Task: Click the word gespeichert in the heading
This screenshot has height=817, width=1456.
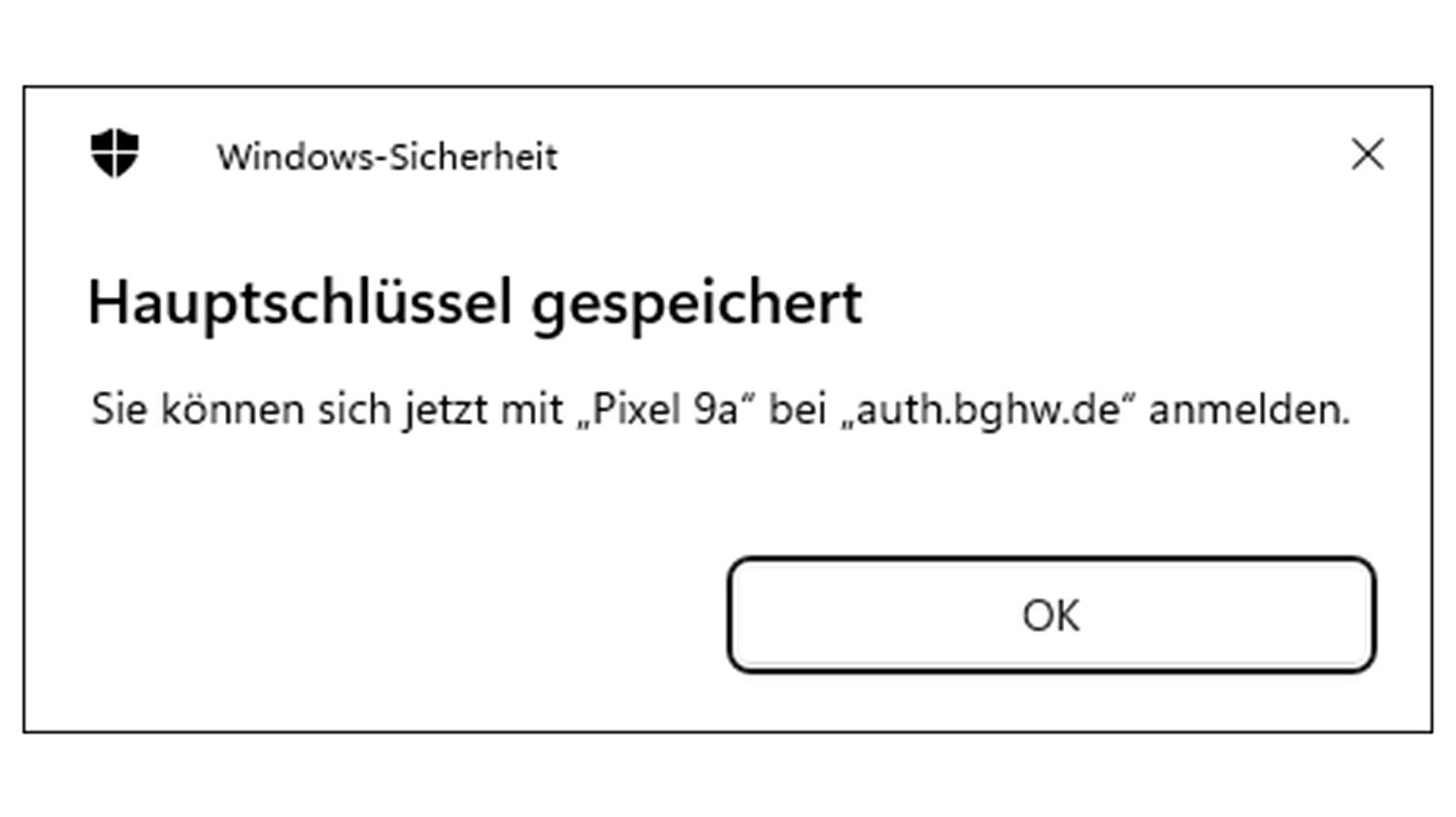Action: click(696, 303)
